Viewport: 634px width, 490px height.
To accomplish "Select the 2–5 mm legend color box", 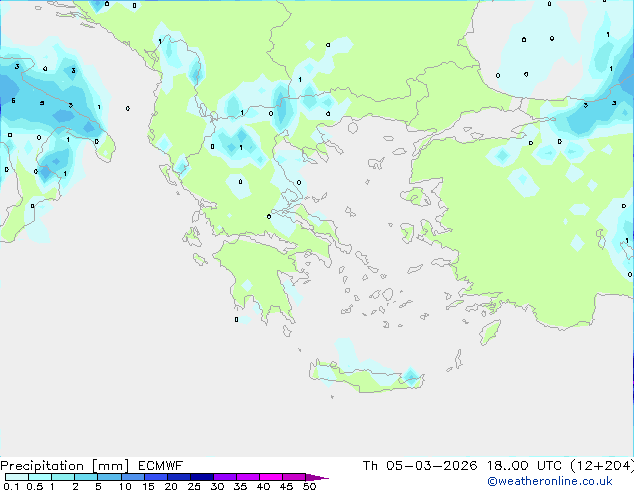I will [x=86, y=477].
